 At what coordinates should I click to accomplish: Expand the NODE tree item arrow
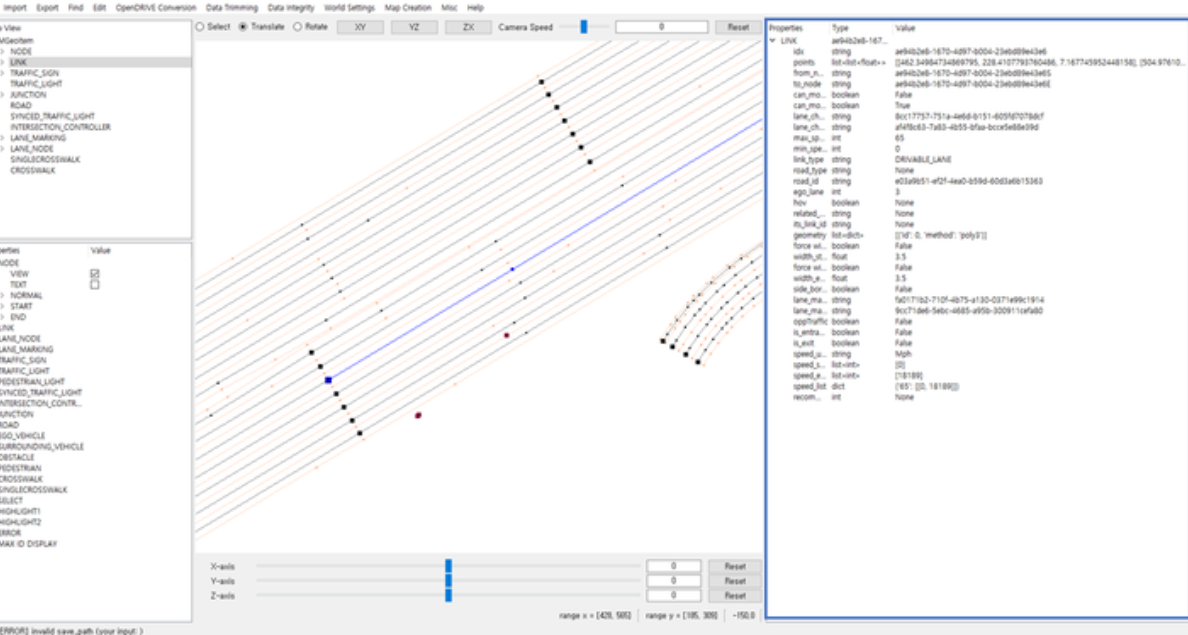[x=3, y=51]
